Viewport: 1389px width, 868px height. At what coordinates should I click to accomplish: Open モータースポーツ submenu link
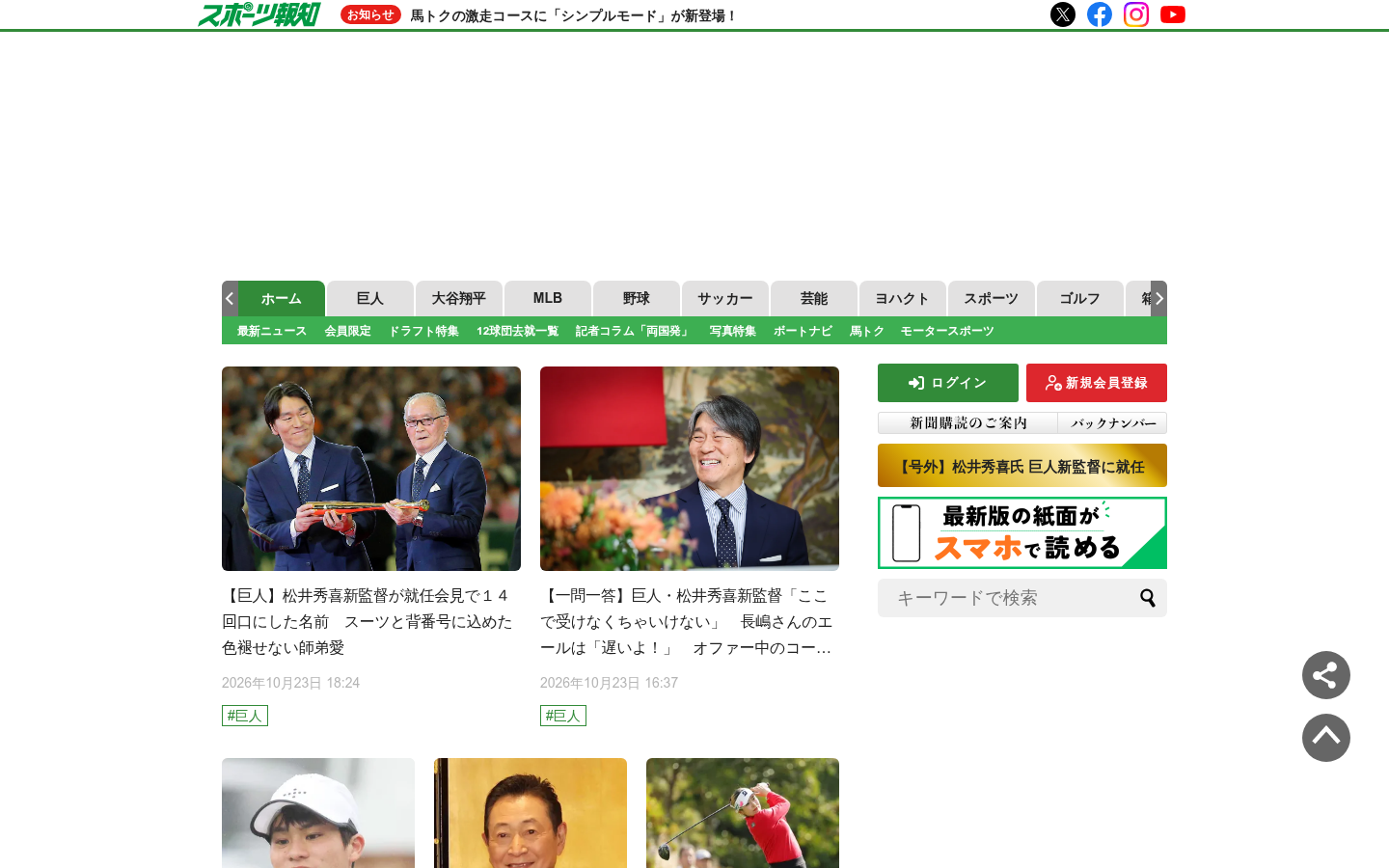[947, 331]
